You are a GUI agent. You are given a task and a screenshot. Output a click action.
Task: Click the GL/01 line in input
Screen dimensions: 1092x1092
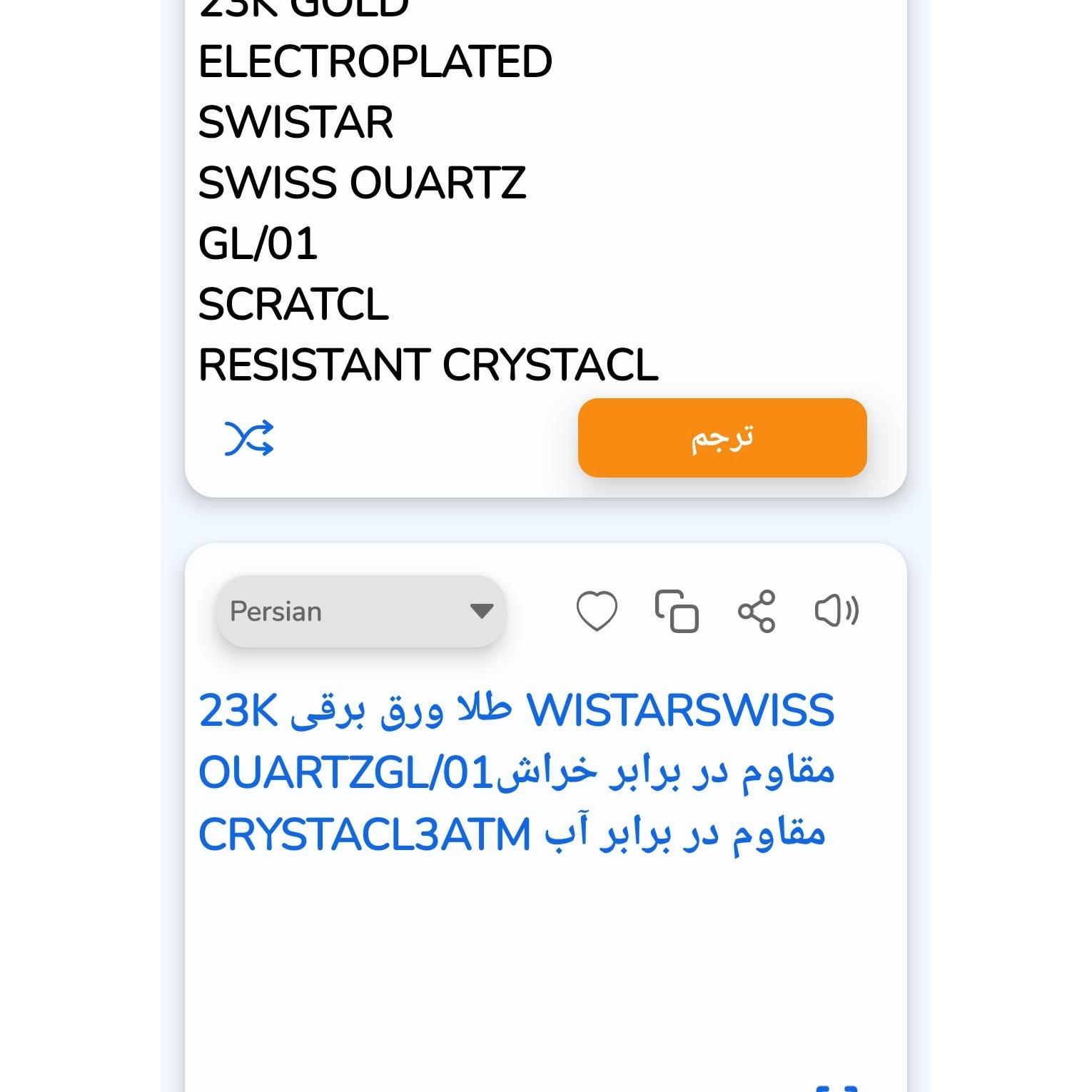point(258,244)
